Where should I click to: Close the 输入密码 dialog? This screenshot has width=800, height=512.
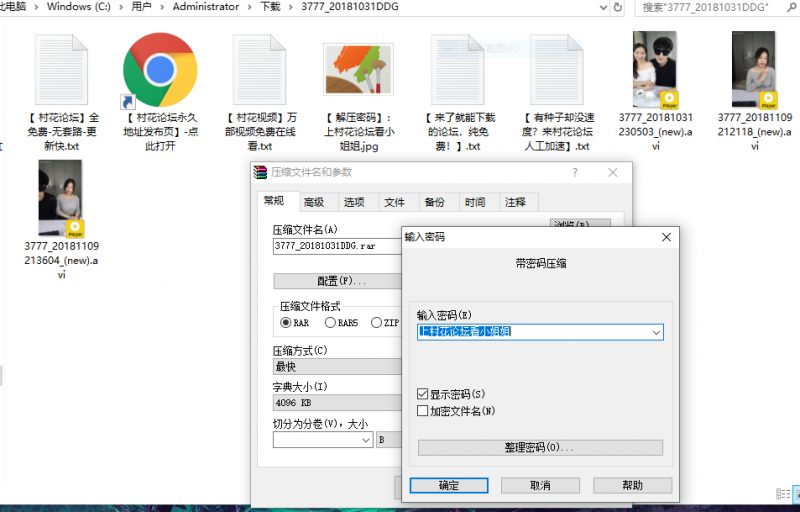click(666, 237)
